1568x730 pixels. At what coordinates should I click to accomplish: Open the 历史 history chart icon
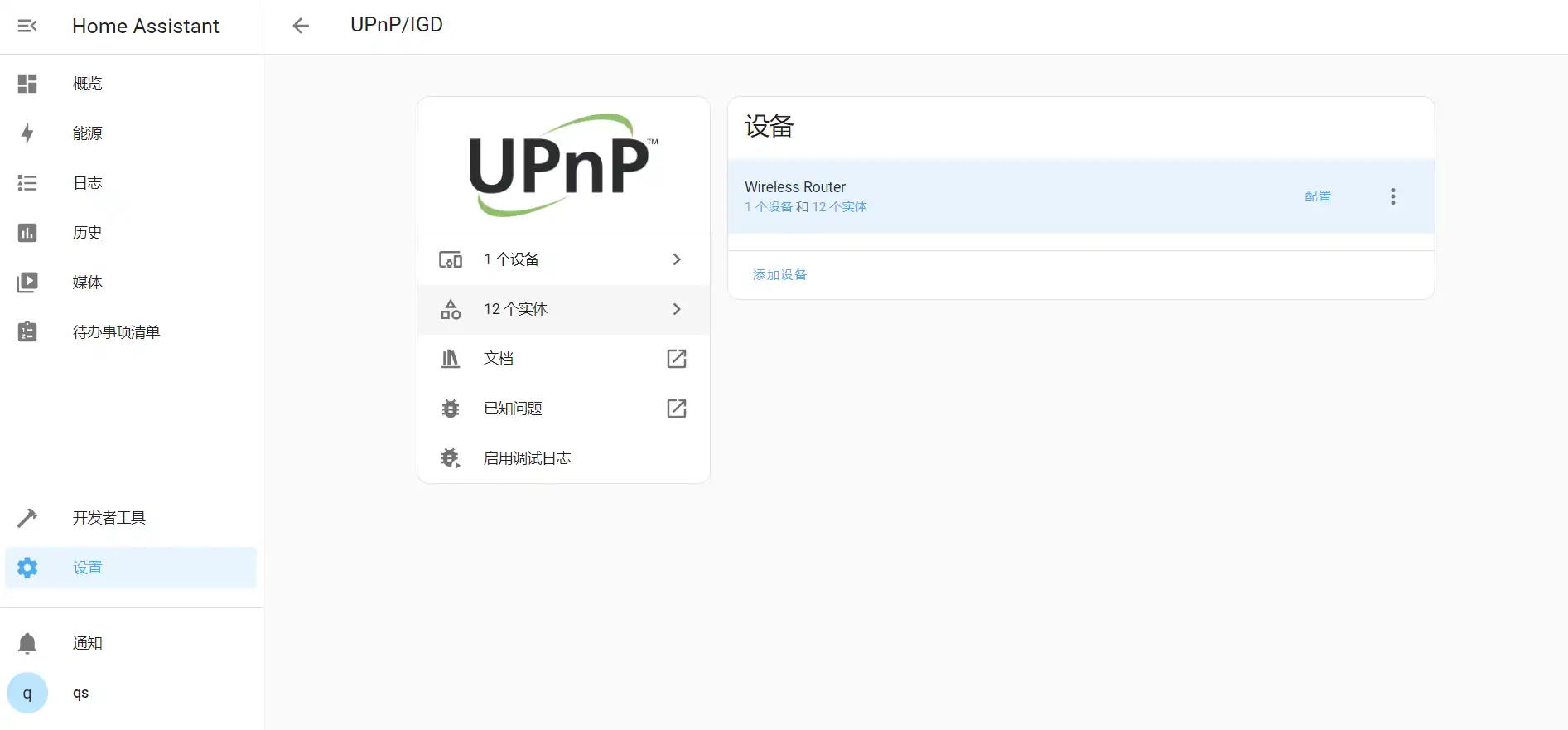27,233
